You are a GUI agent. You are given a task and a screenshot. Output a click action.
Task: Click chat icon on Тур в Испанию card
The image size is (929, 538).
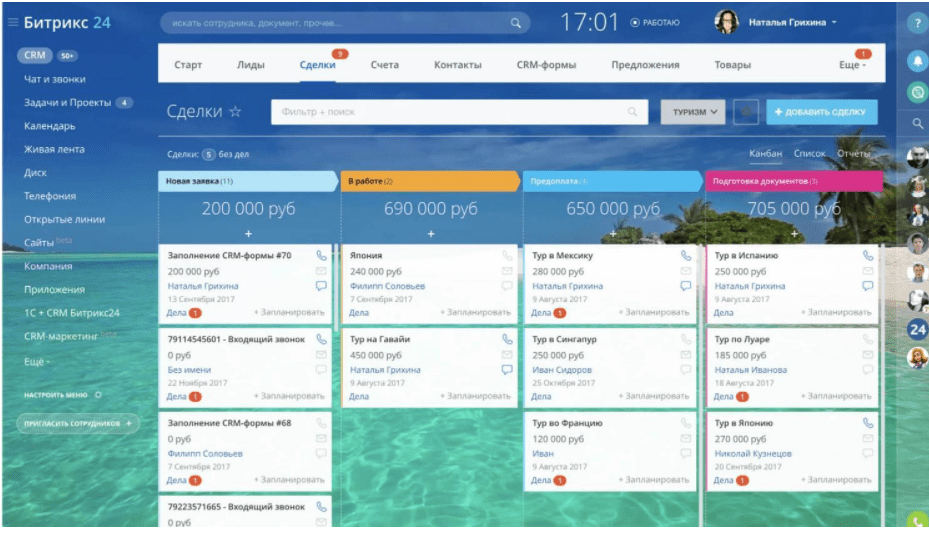coord(867,286)
